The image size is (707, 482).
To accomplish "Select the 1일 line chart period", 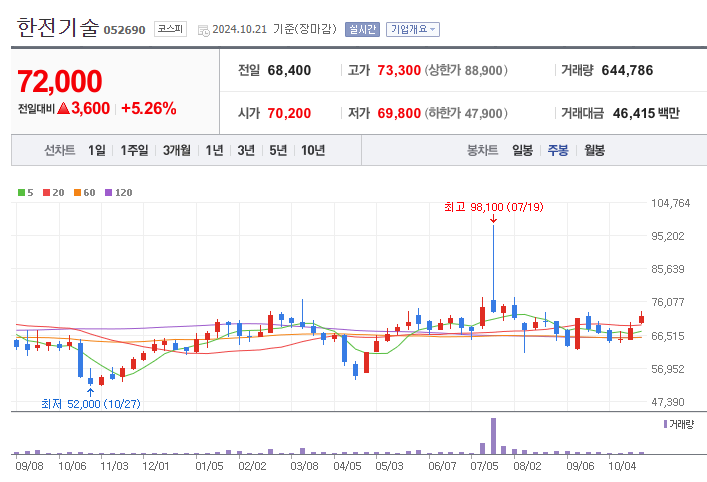I will (96, 150).
